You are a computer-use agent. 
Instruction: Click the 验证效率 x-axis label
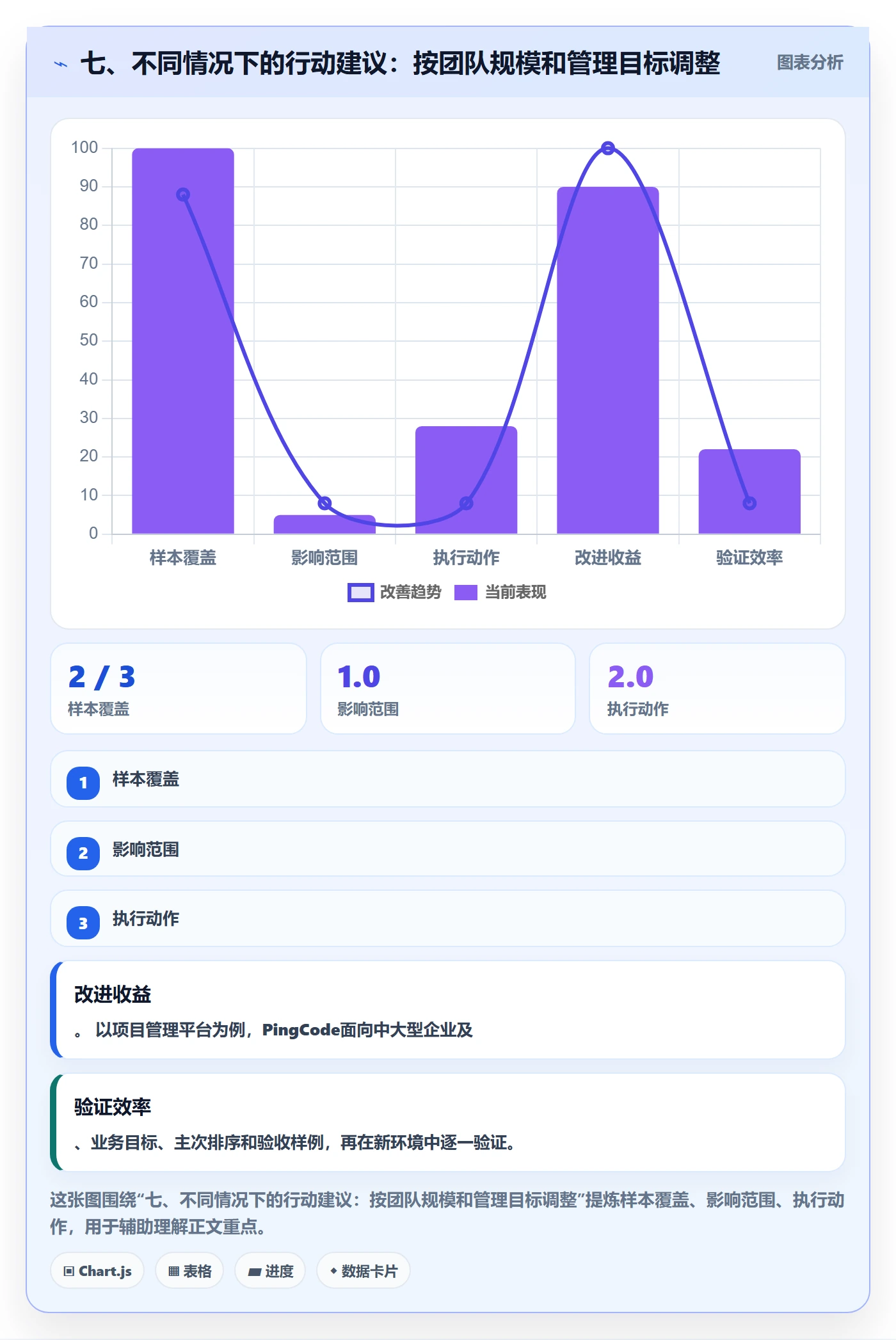pos(749,558)
